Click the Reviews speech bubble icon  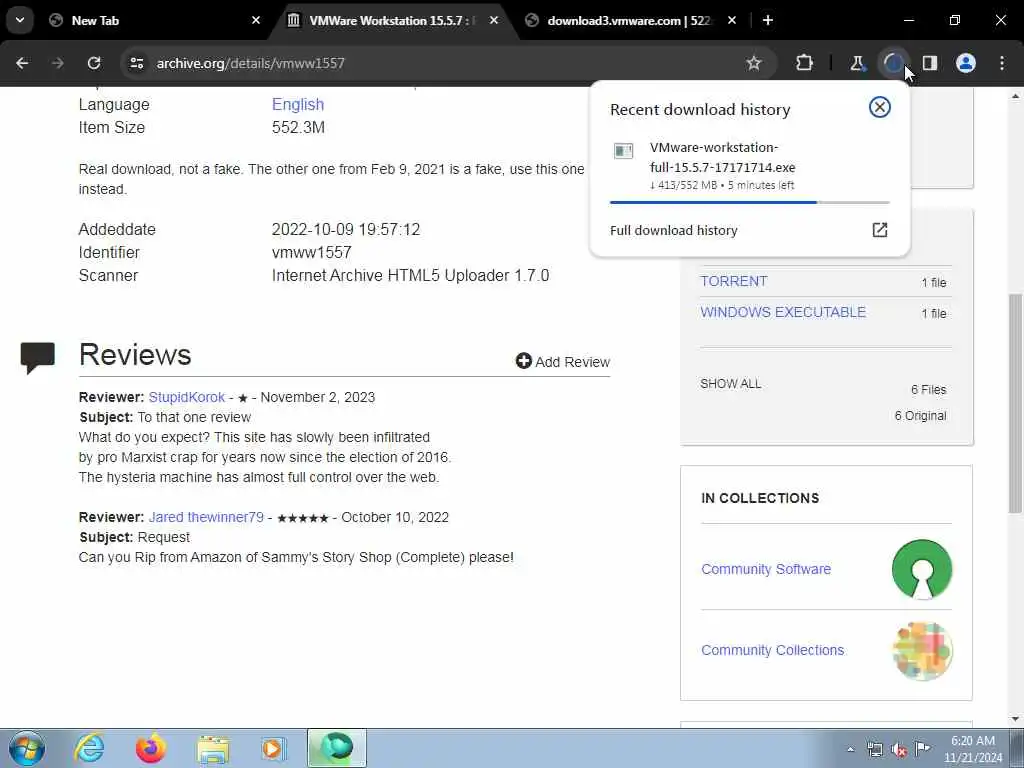pos(38,357)
